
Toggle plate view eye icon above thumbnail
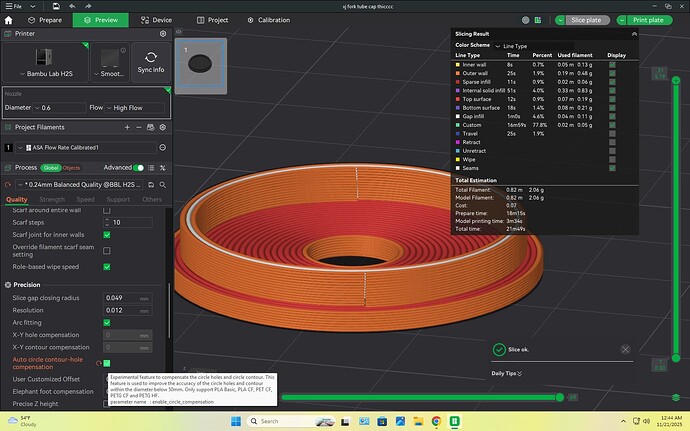(x=179, y=32)
